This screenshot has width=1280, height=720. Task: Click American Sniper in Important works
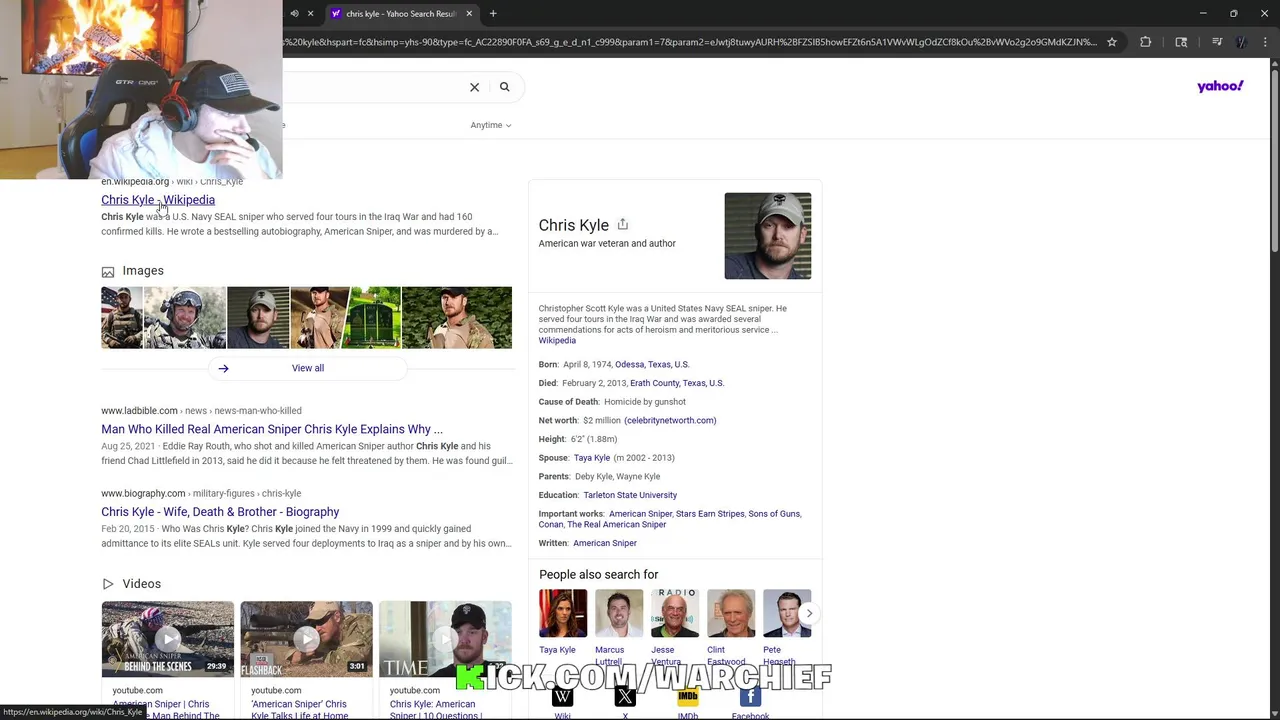pos(640,514)
